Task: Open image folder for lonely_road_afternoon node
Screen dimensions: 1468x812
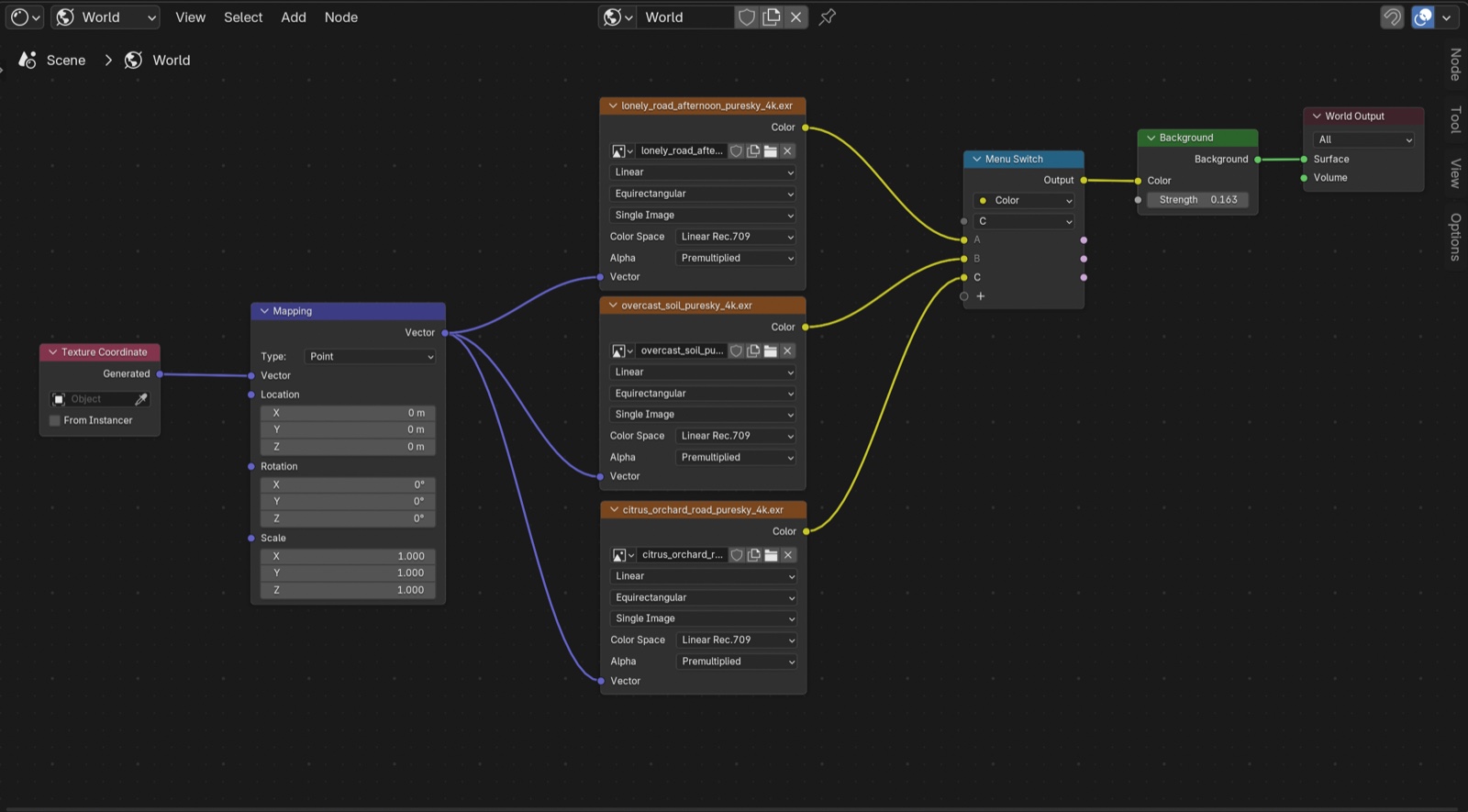Action: point(771,150)
